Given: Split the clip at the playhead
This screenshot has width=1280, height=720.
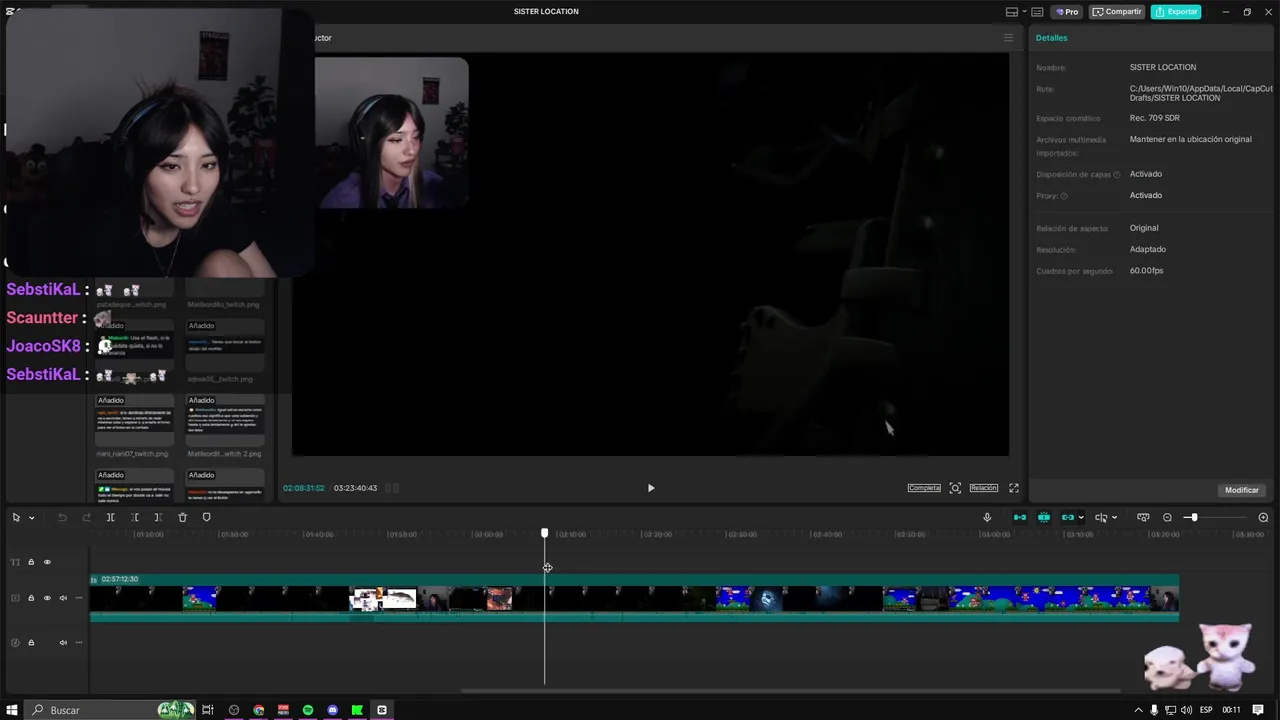Looking at the screenshot, I should pos(110,517).
